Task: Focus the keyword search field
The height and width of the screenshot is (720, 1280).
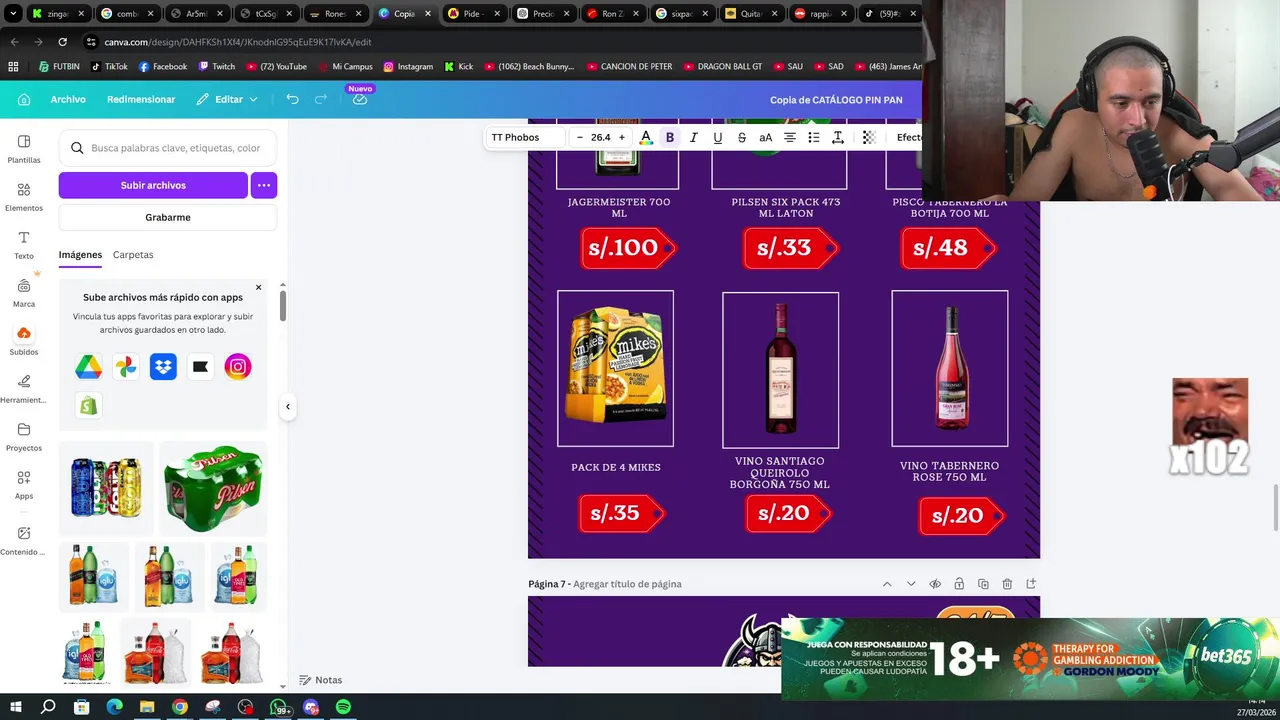Action: (x=168, y=148)
